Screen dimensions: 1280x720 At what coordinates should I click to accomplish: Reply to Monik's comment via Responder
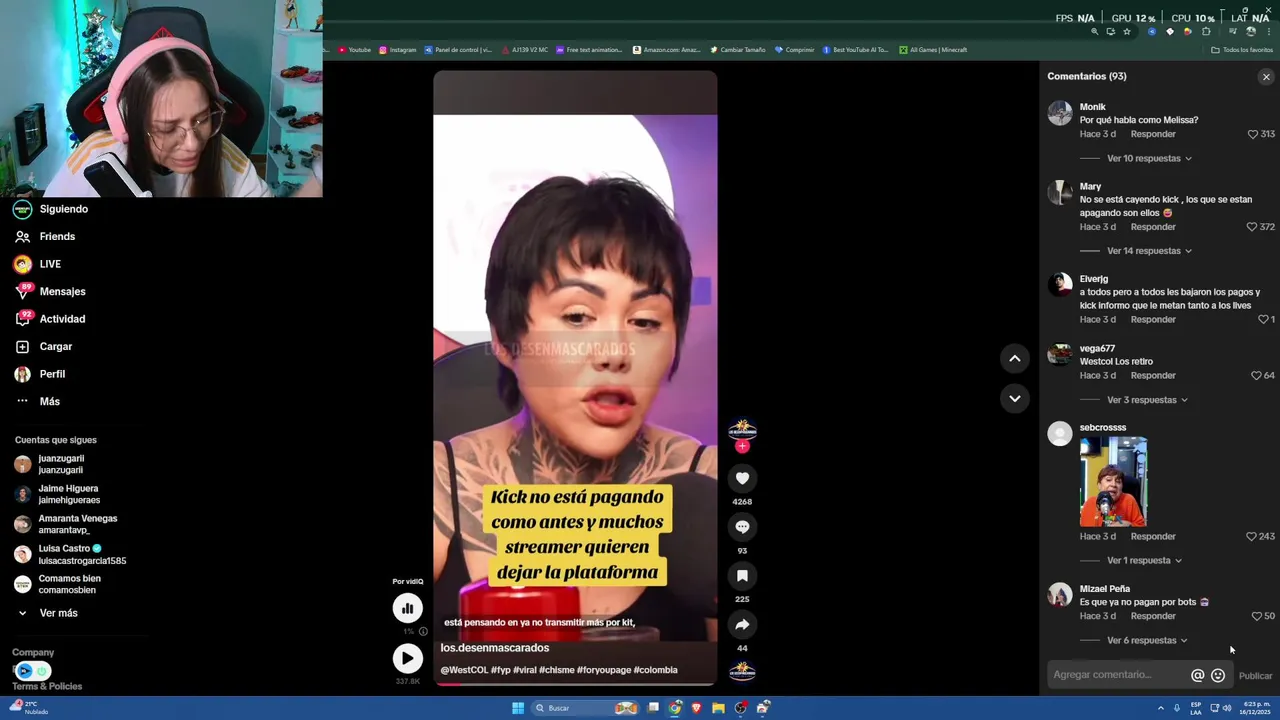[1153, 134]
